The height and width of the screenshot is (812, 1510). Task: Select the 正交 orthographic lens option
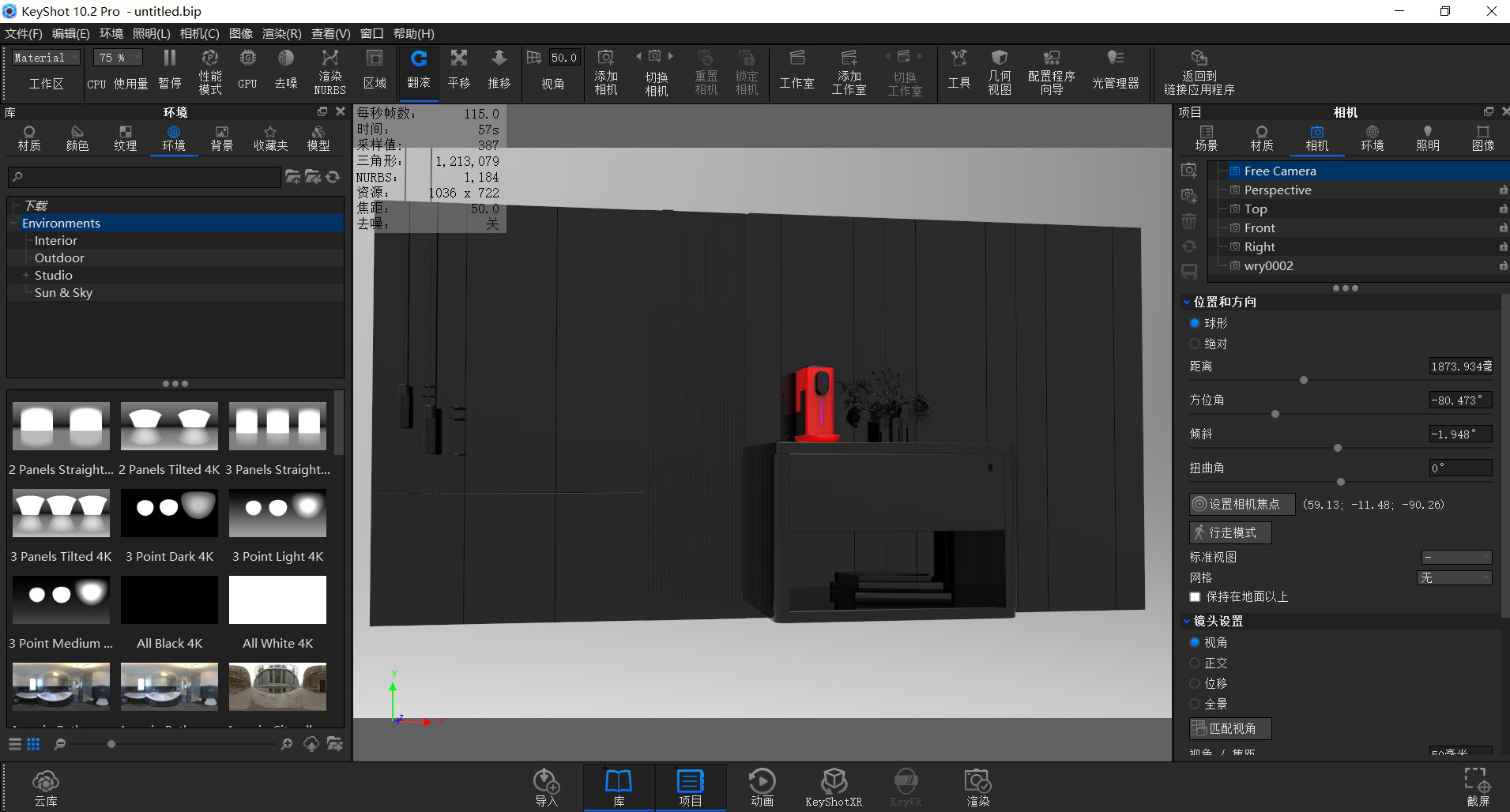pyautogui.click(x=1196, y=663)
